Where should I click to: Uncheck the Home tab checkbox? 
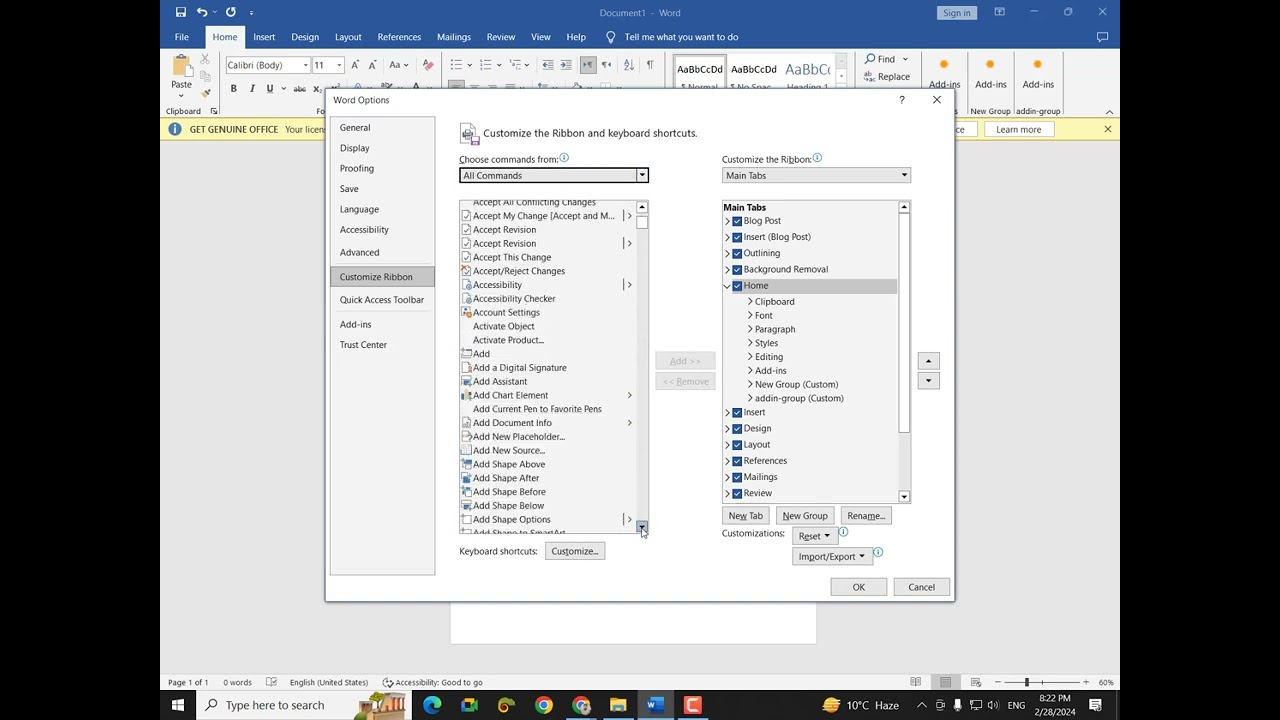point(737,286)
